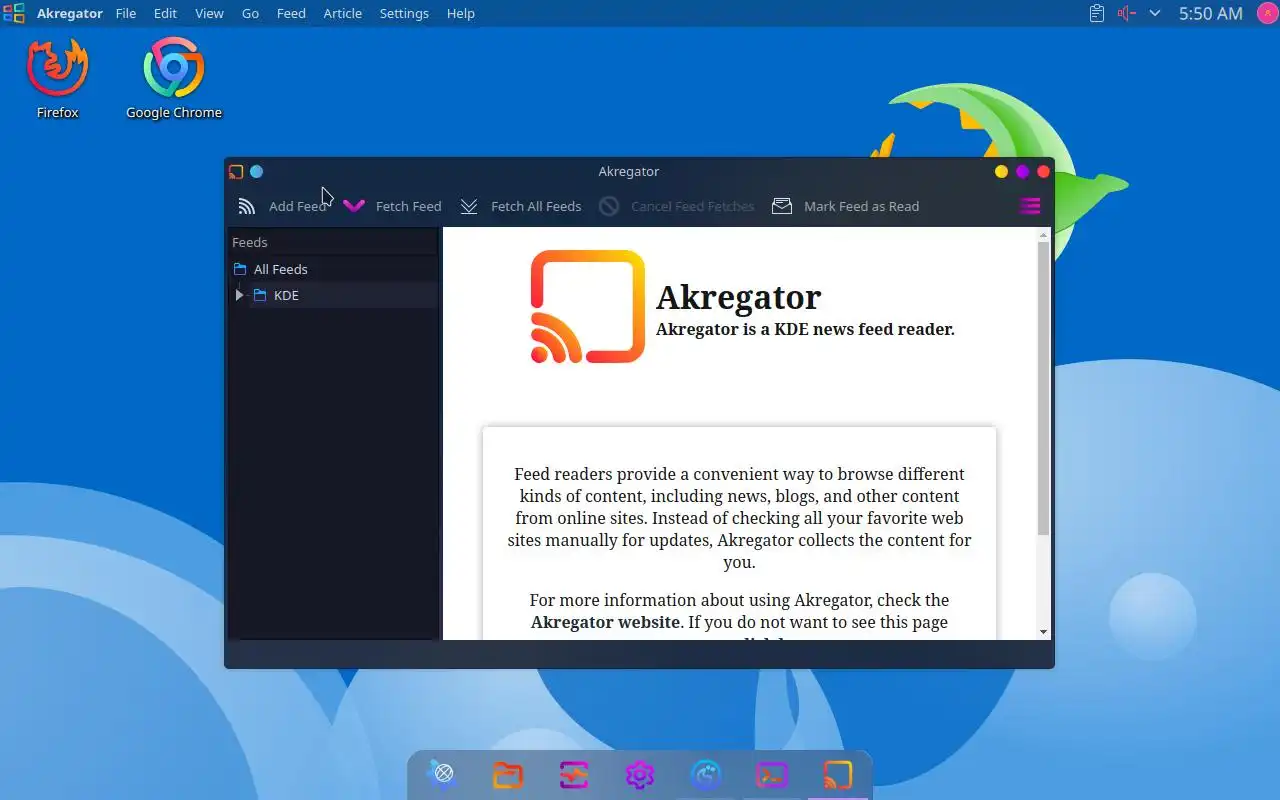This screenshot has width=1280, height=800.
Task: Click the Akregator application menu title
Action: [70, 13]
